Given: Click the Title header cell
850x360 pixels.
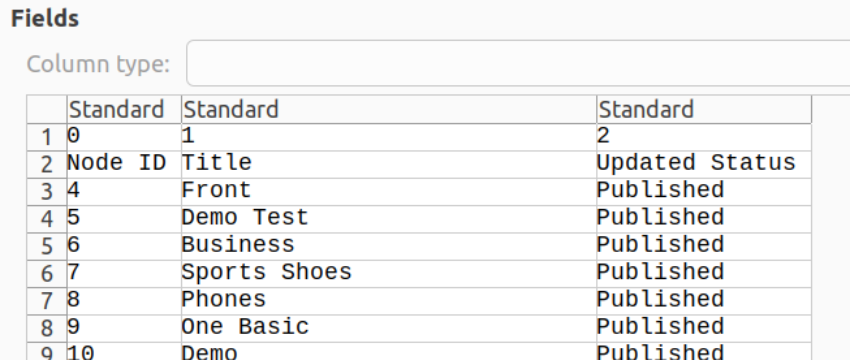Looking at the screenshot, I should [x=389, y=164].
